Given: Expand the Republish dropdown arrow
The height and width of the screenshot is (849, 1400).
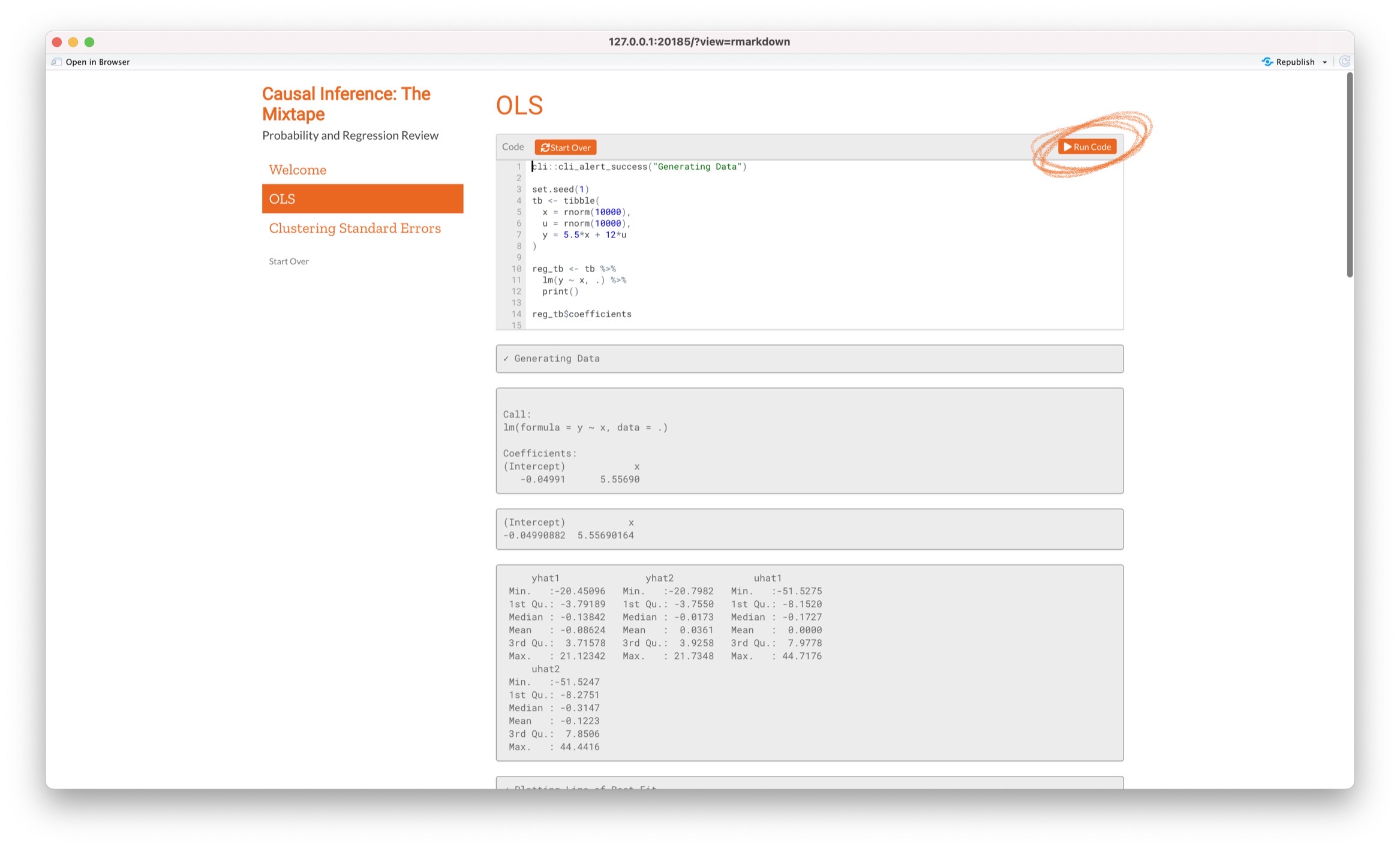Looking at the screenshot, I should [x=1324, y=62].
